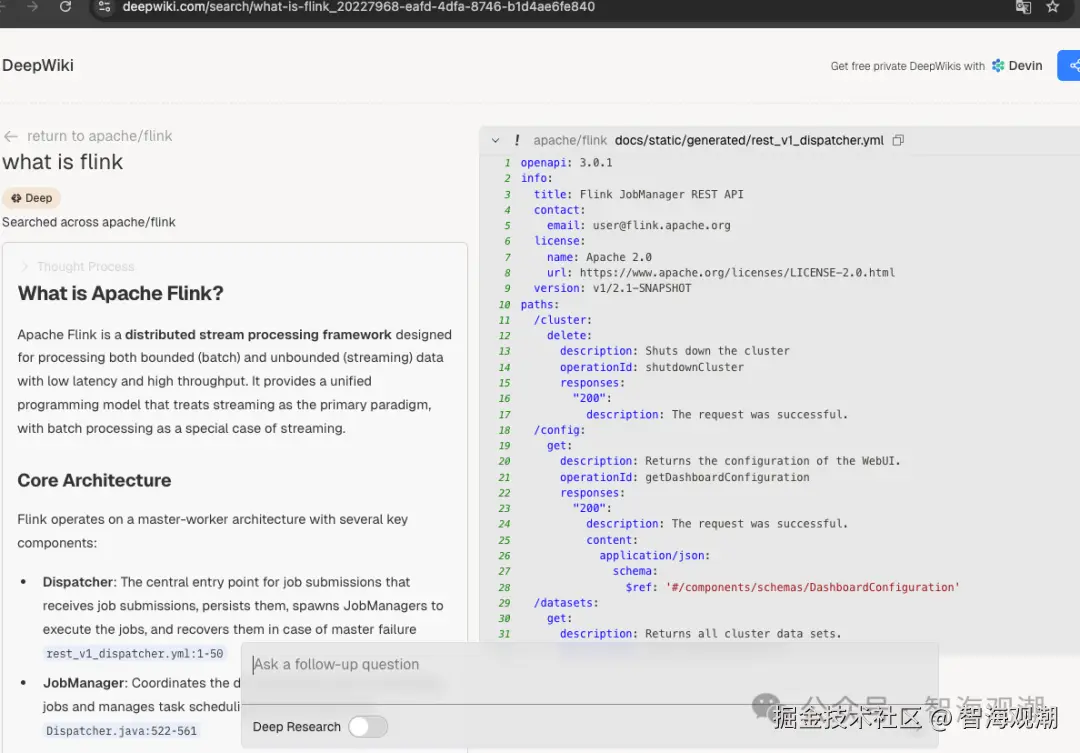Click code line '/config:'

point(559,430)
